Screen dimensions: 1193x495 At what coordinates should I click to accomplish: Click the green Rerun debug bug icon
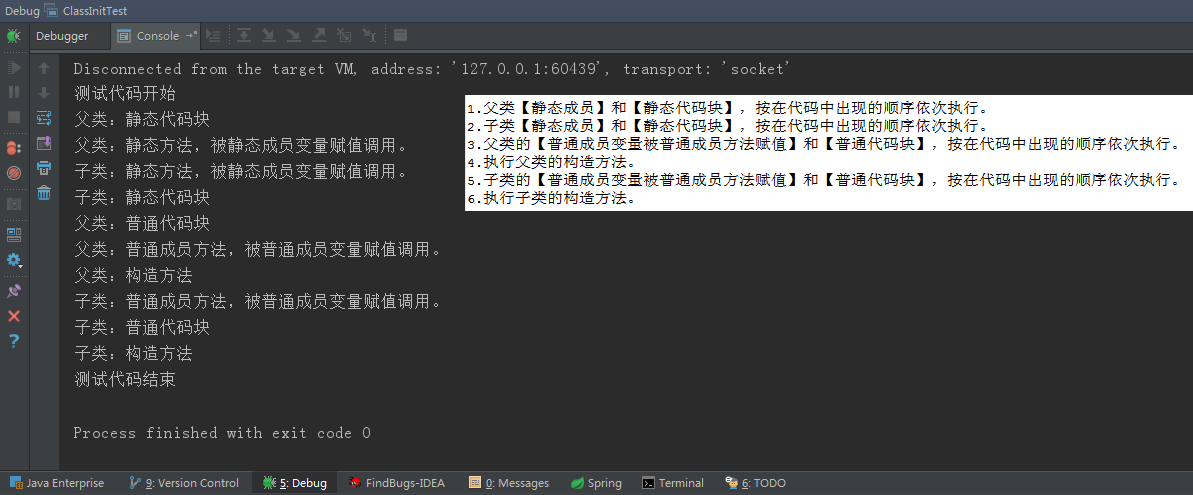(14, 36)
